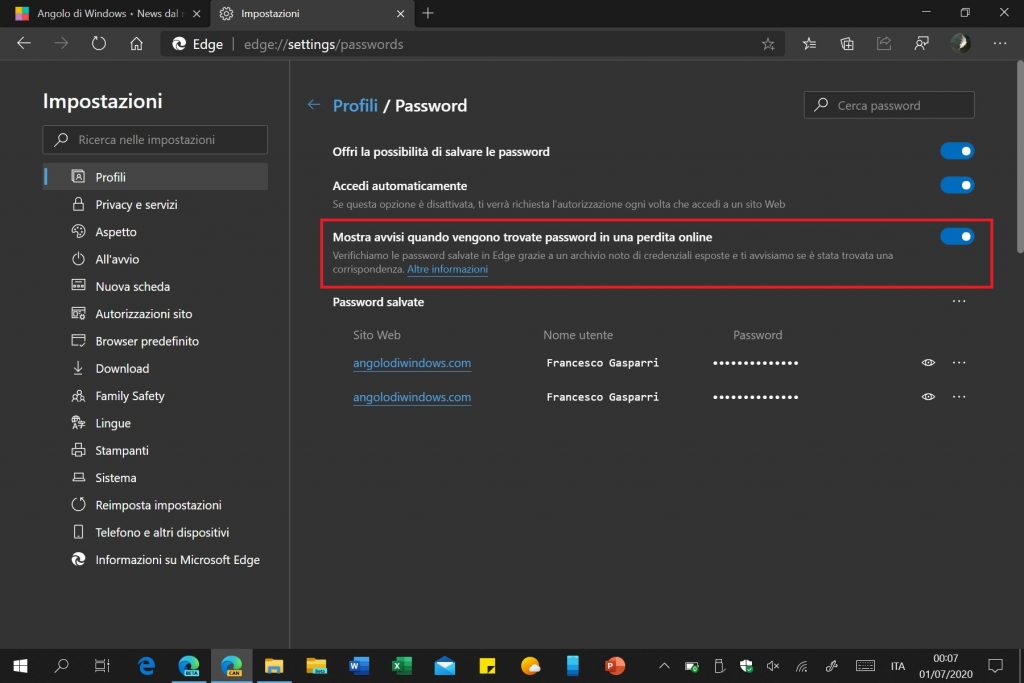Click the Cerca password search field
The width and height of the screenshot is (1024, 683).
[x=889, y=105]
